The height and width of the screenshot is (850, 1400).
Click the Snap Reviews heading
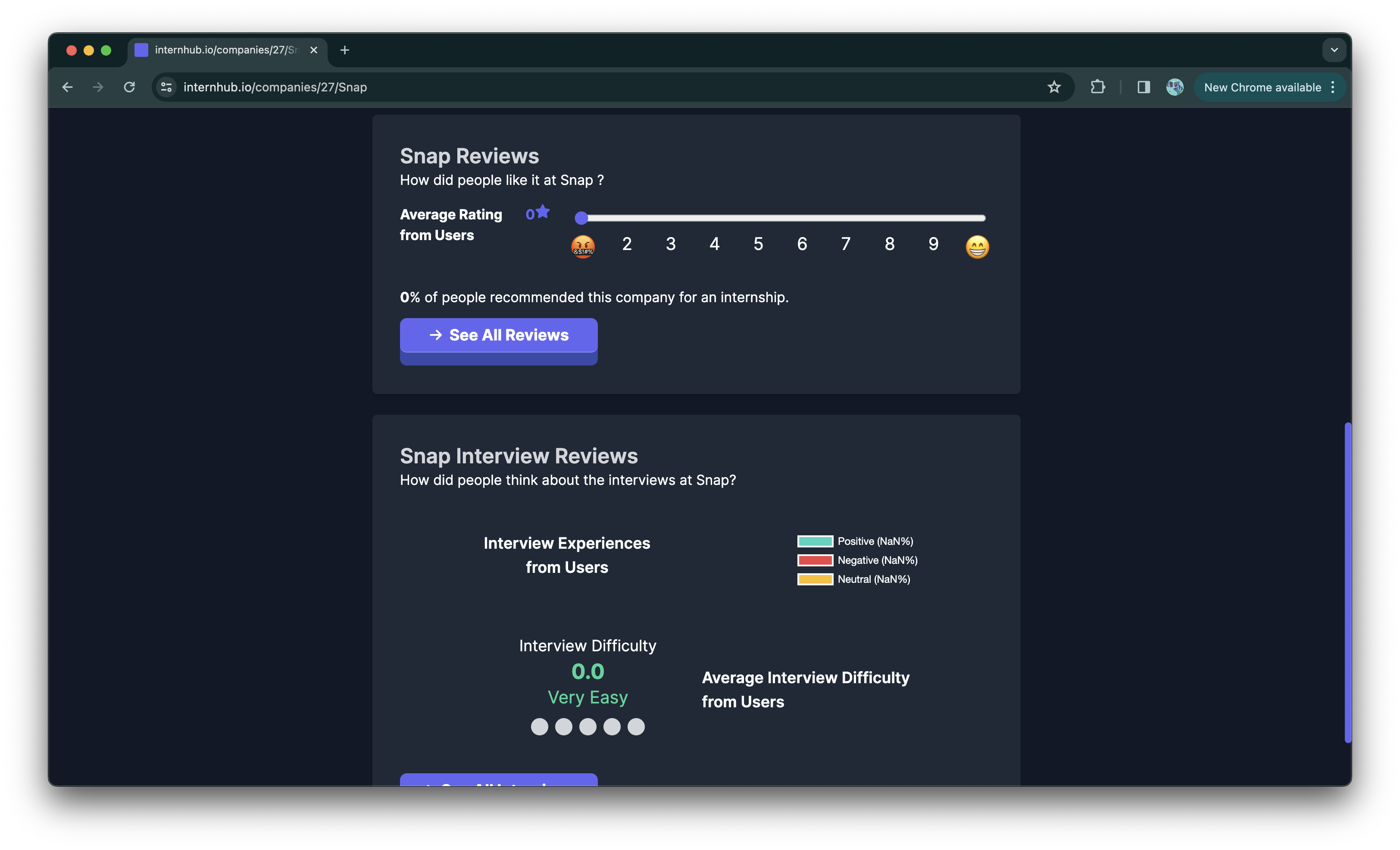pyautogui.click(x=469, y=156)
